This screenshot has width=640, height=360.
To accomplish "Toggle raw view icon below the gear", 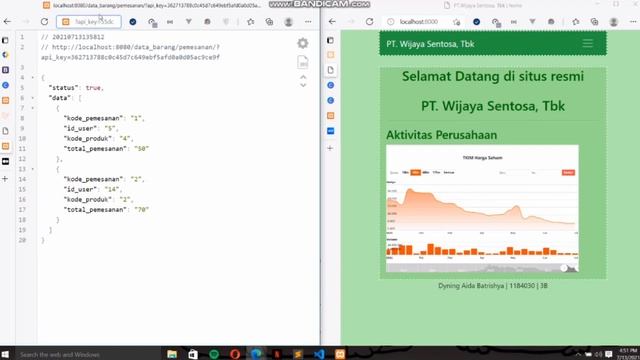I will (x=303, y=62).
